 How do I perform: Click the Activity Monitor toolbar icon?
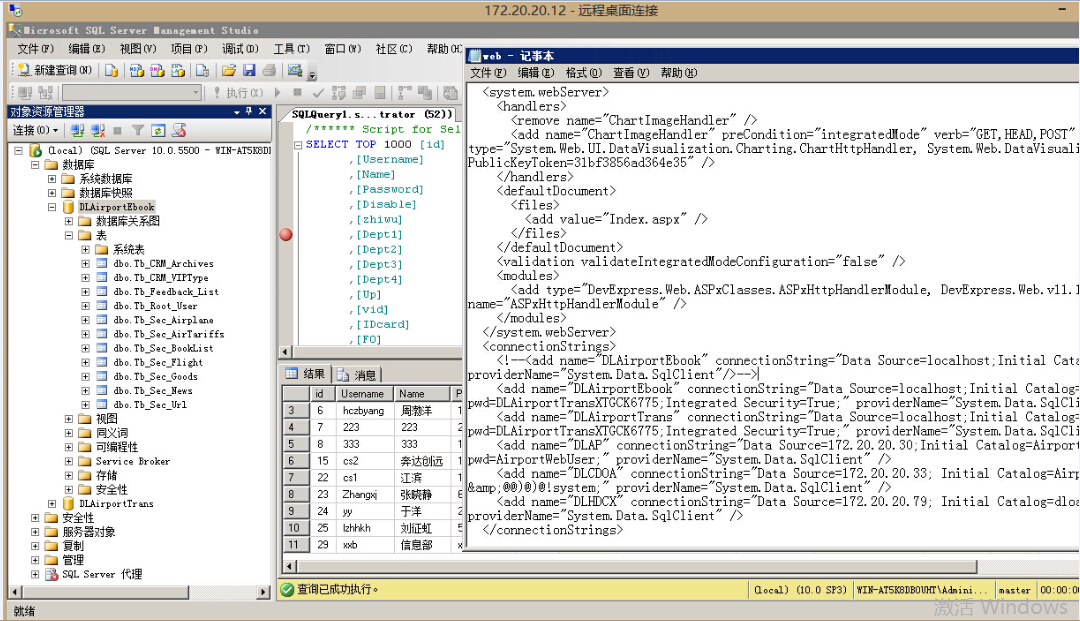295,70
